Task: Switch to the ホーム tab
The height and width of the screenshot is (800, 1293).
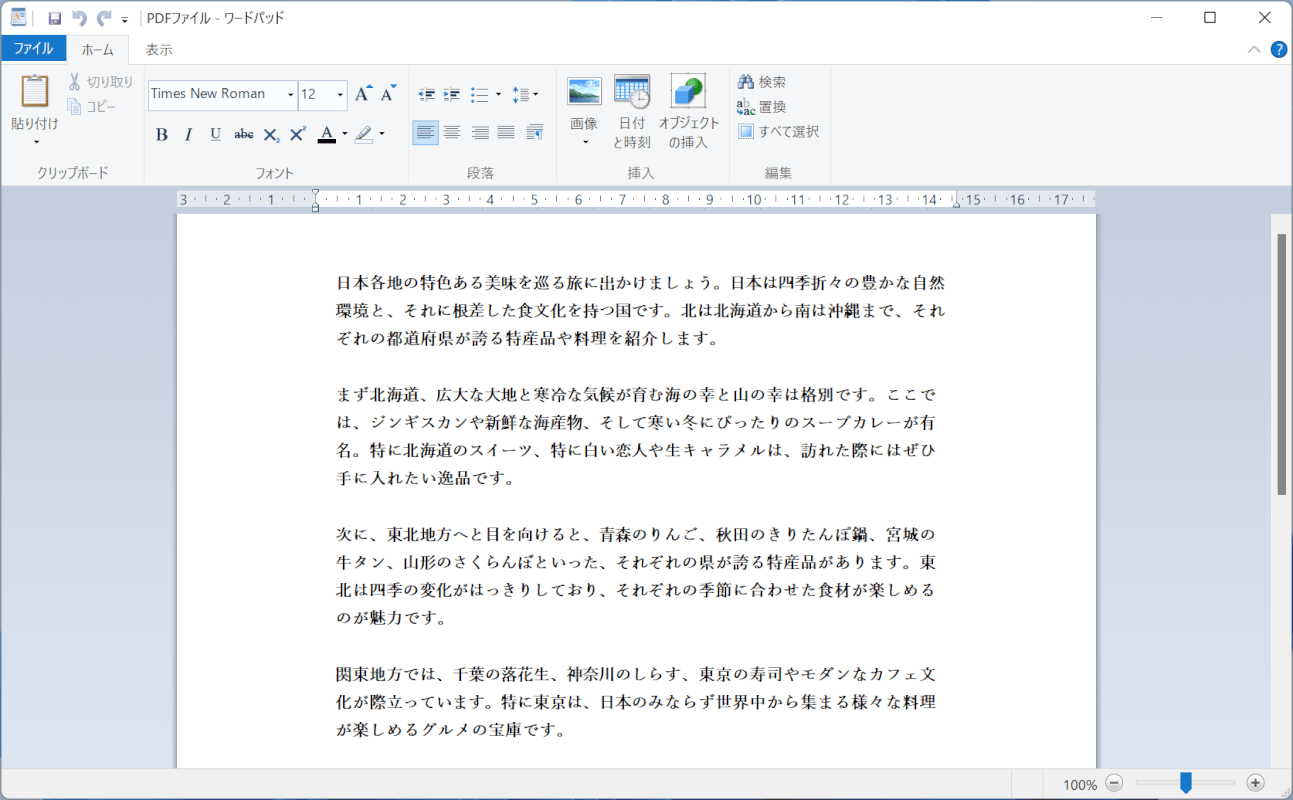Action: click(98, 49)
